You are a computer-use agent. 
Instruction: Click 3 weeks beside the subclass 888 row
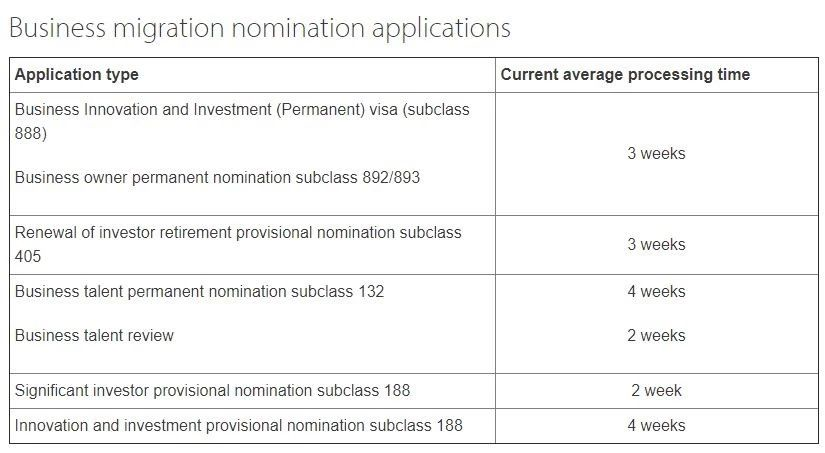coord(656,154)
